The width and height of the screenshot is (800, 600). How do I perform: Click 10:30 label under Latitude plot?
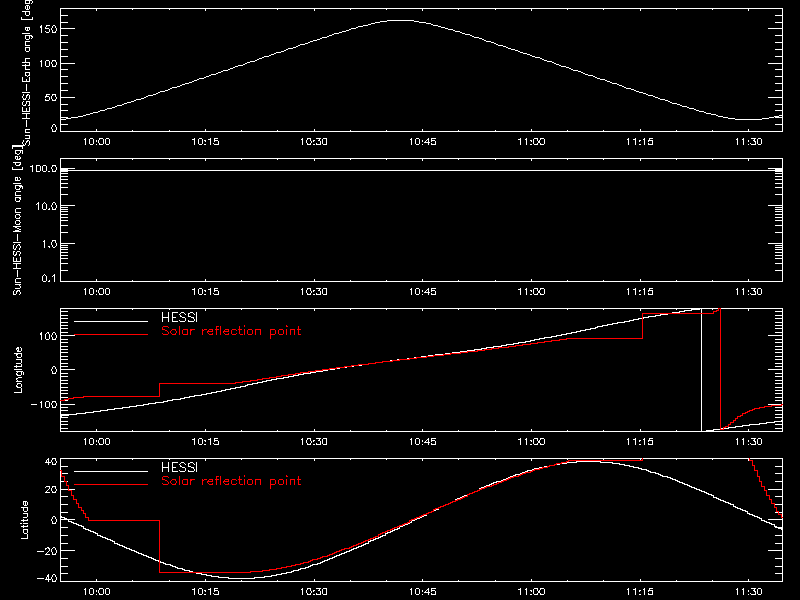(314, 592)
